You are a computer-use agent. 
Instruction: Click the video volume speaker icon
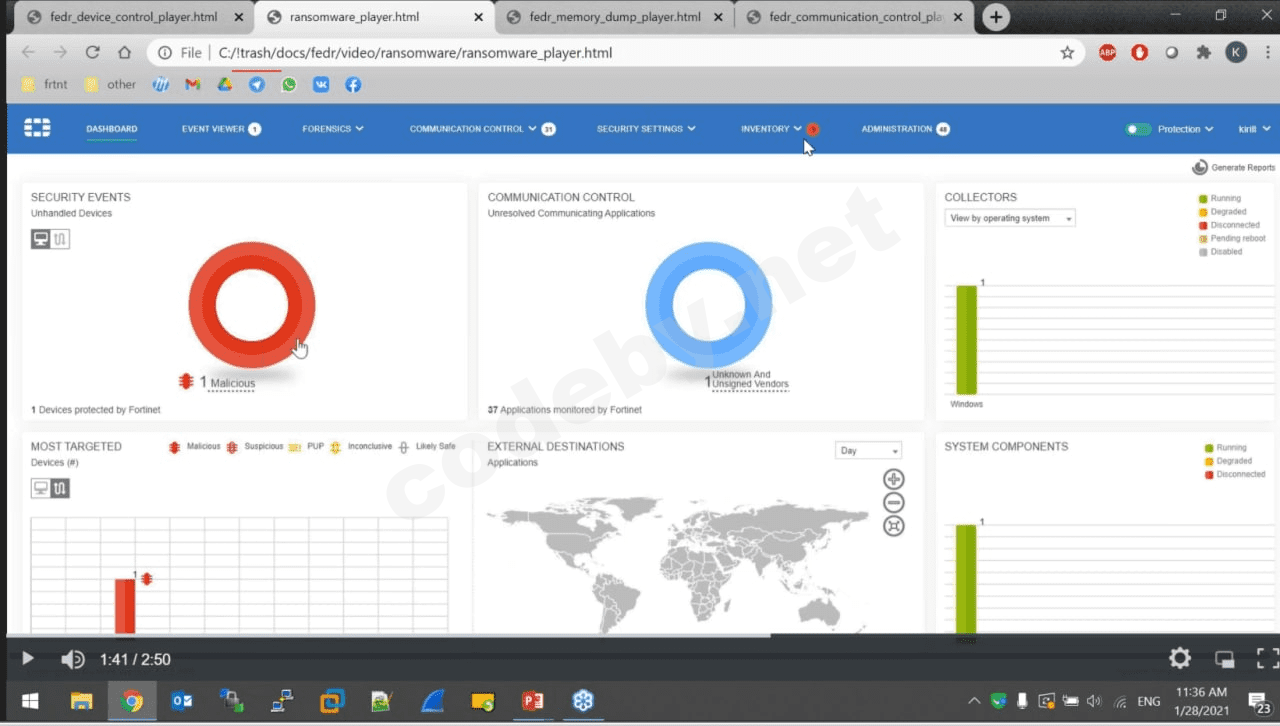[72, 660]
